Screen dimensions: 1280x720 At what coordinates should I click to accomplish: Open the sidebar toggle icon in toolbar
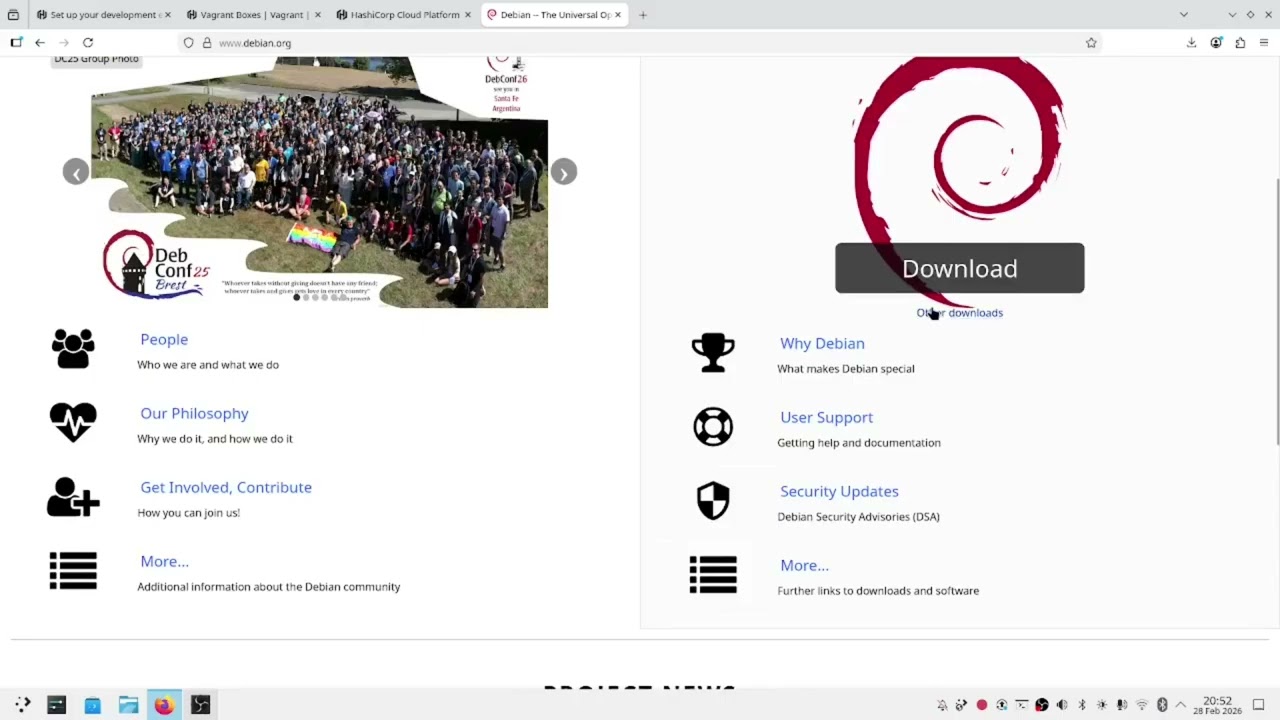pyautogui.click(x=16, y=43)
